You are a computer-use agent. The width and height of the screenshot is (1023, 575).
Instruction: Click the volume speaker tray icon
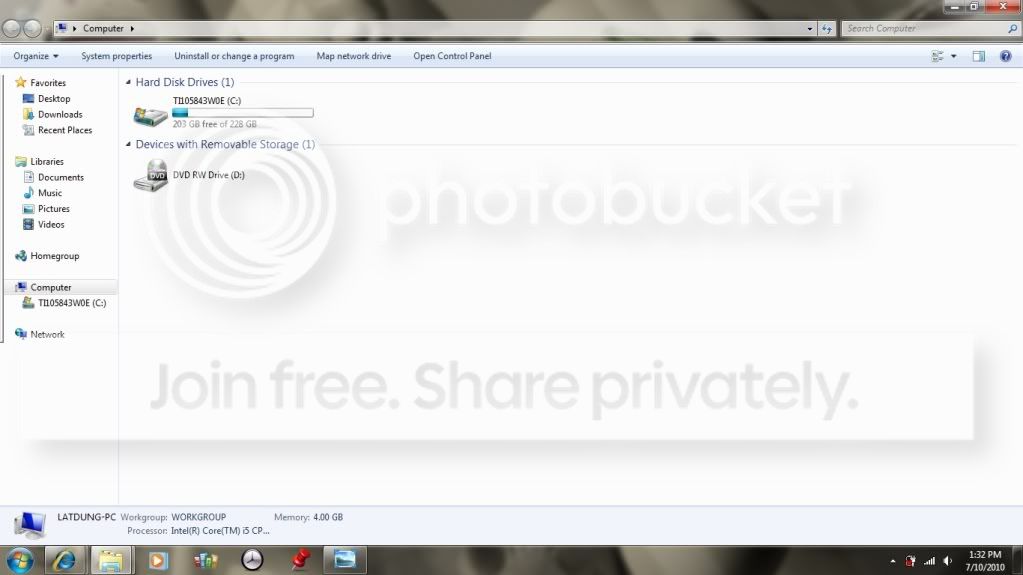click(x=947, y=561)
